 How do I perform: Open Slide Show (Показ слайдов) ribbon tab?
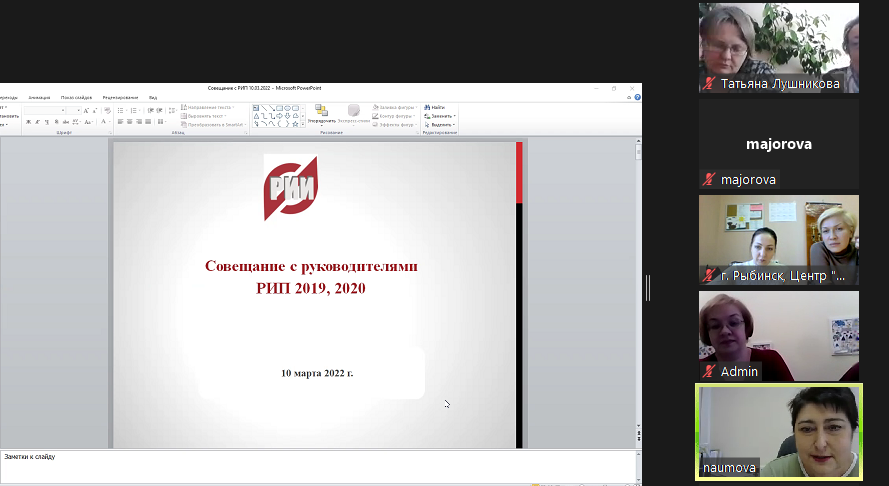pyautogui.click(x=76, y=98)
